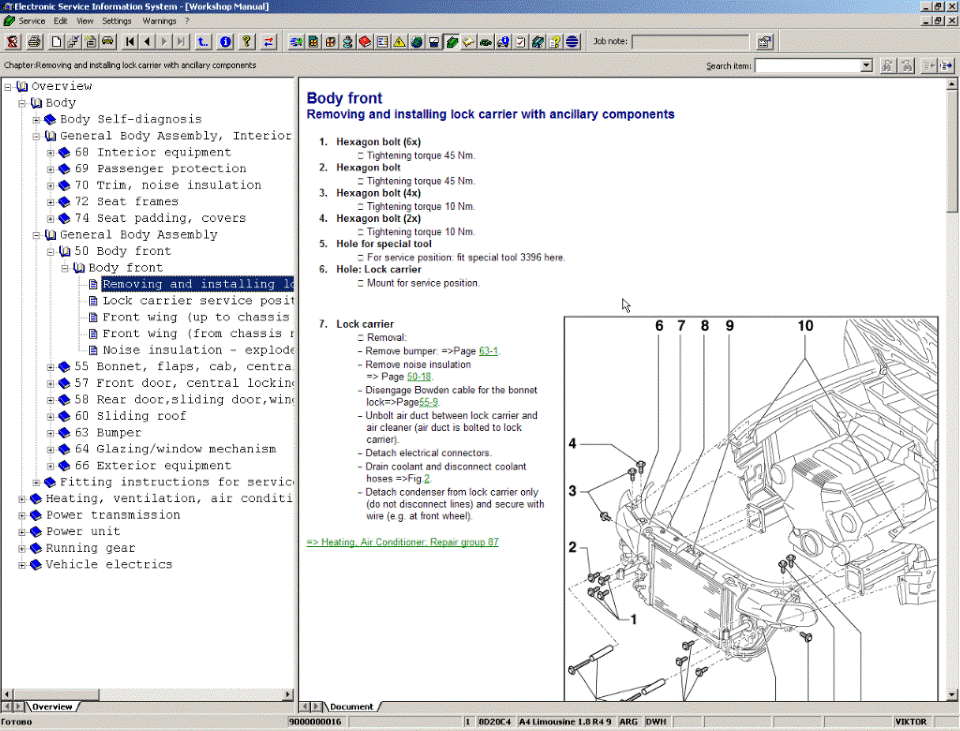Select the Document tab at bottom
Screen dimensions: 960x731
click(x=351, y=707)
